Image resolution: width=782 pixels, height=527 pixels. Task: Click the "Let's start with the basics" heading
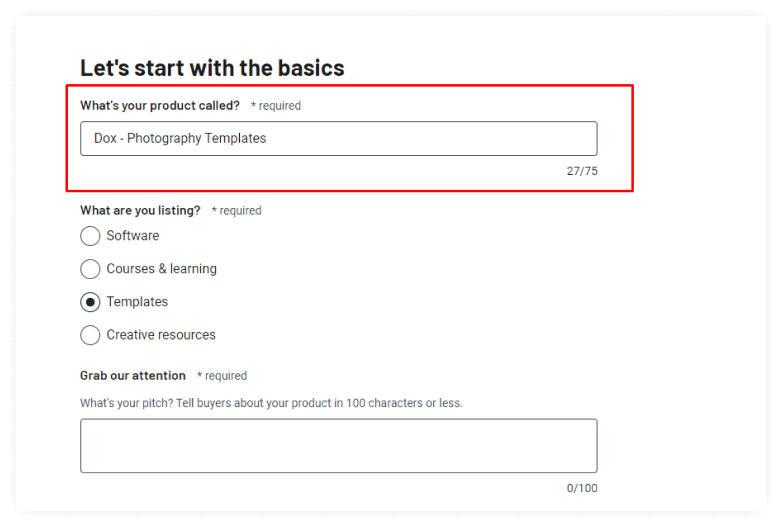(x=212, y=68)
